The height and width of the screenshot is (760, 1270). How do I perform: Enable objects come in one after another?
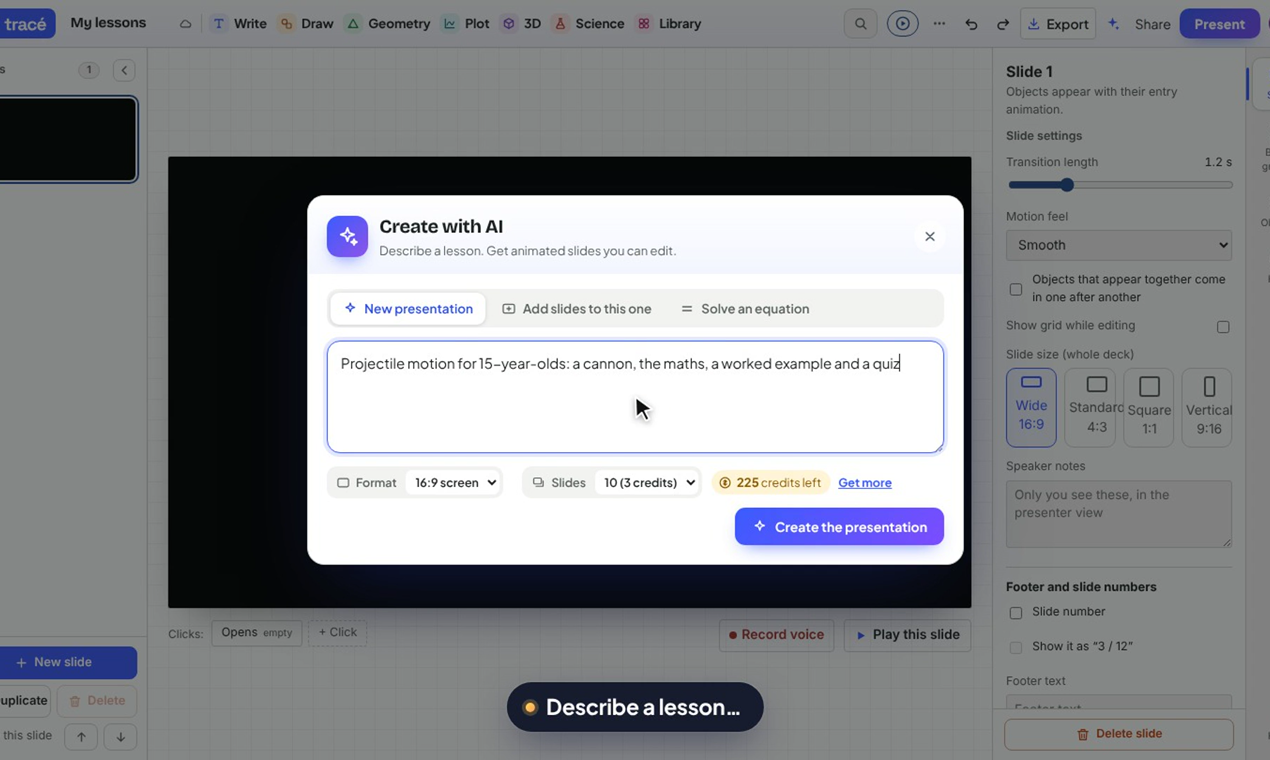point(1016,289)
